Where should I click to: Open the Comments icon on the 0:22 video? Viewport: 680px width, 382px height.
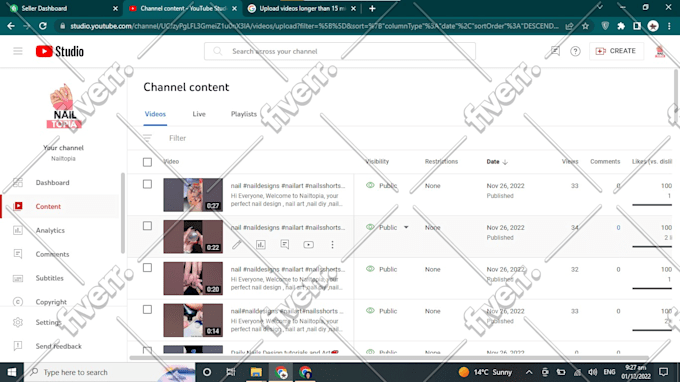[284, 245]
